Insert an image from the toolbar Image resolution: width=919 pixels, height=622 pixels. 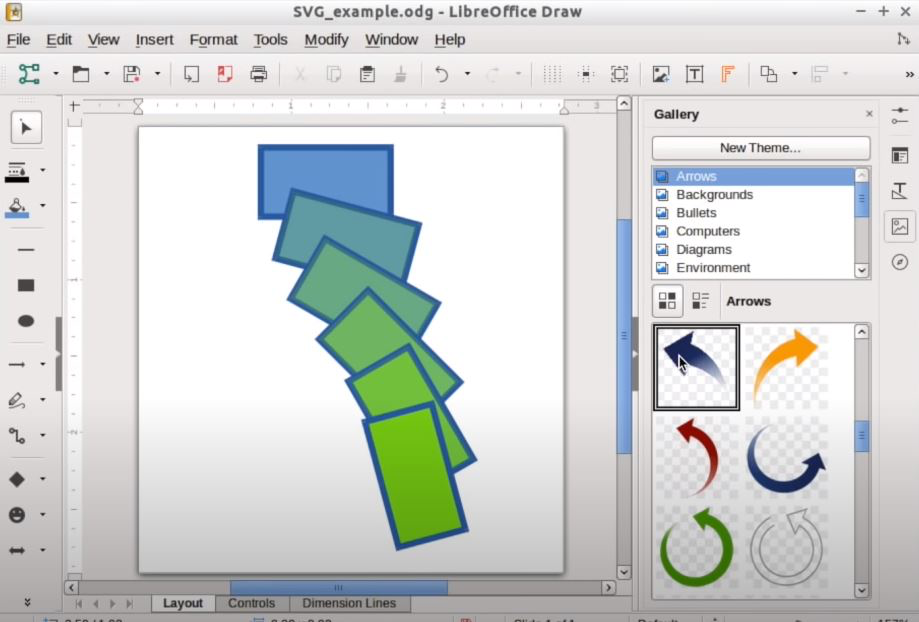pos(660,73)
